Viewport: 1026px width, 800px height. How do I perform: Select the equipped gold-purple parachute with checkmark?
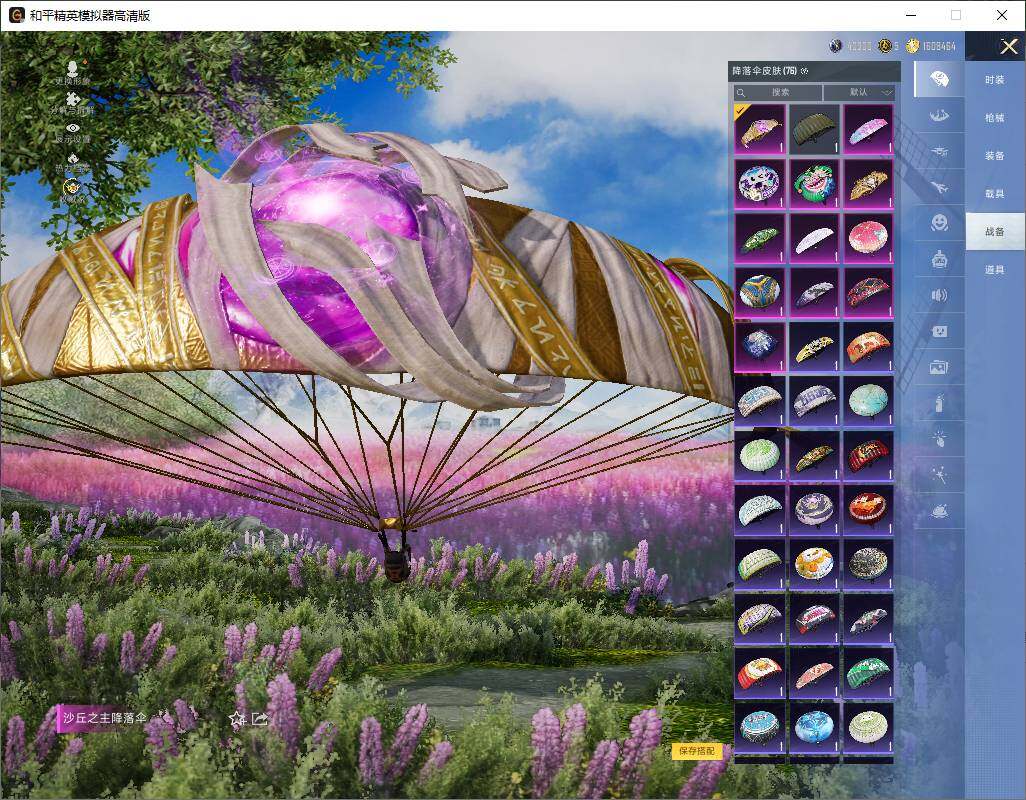(759, 130)
